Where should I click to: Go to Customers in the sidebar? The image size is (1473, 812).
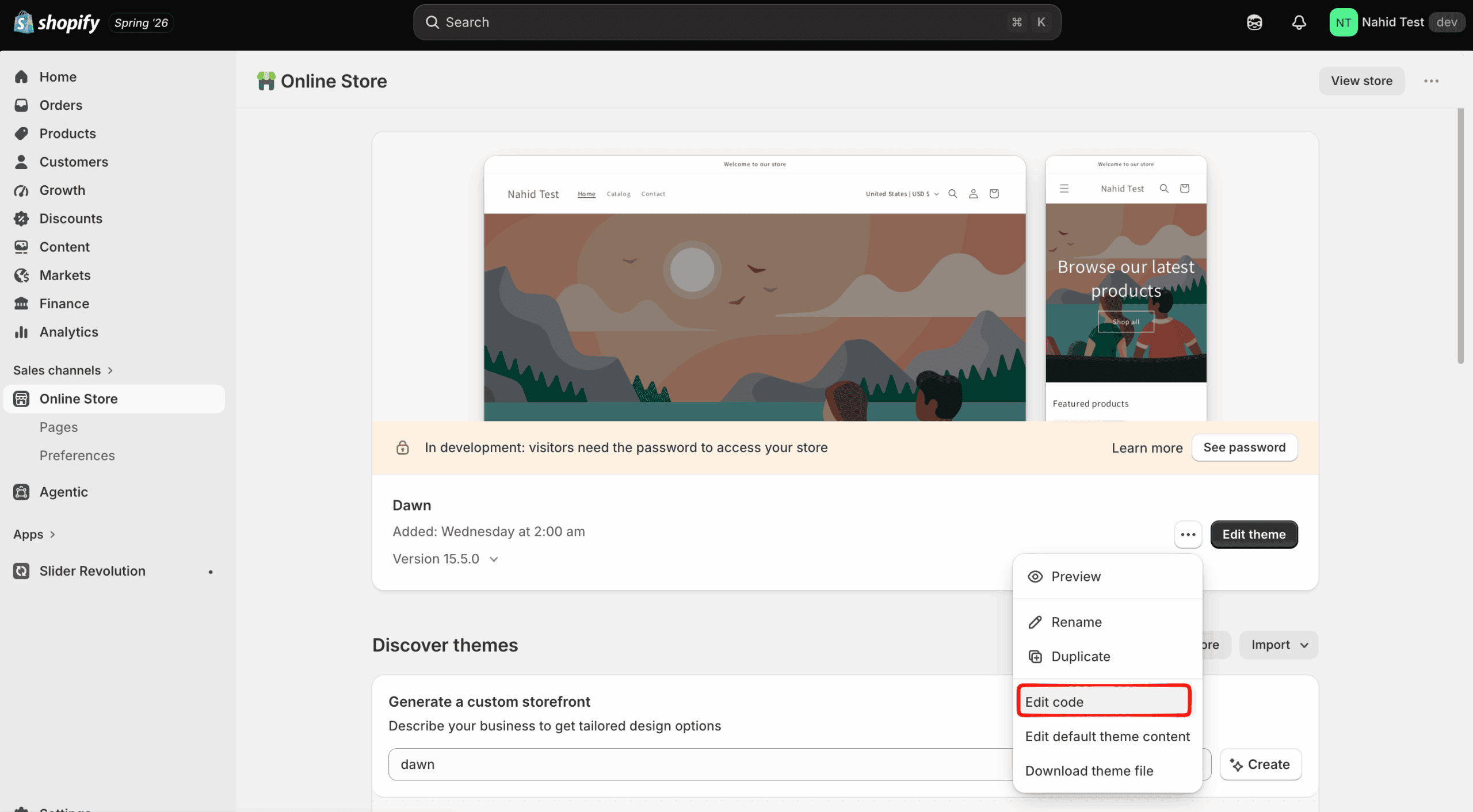[74, 162]
